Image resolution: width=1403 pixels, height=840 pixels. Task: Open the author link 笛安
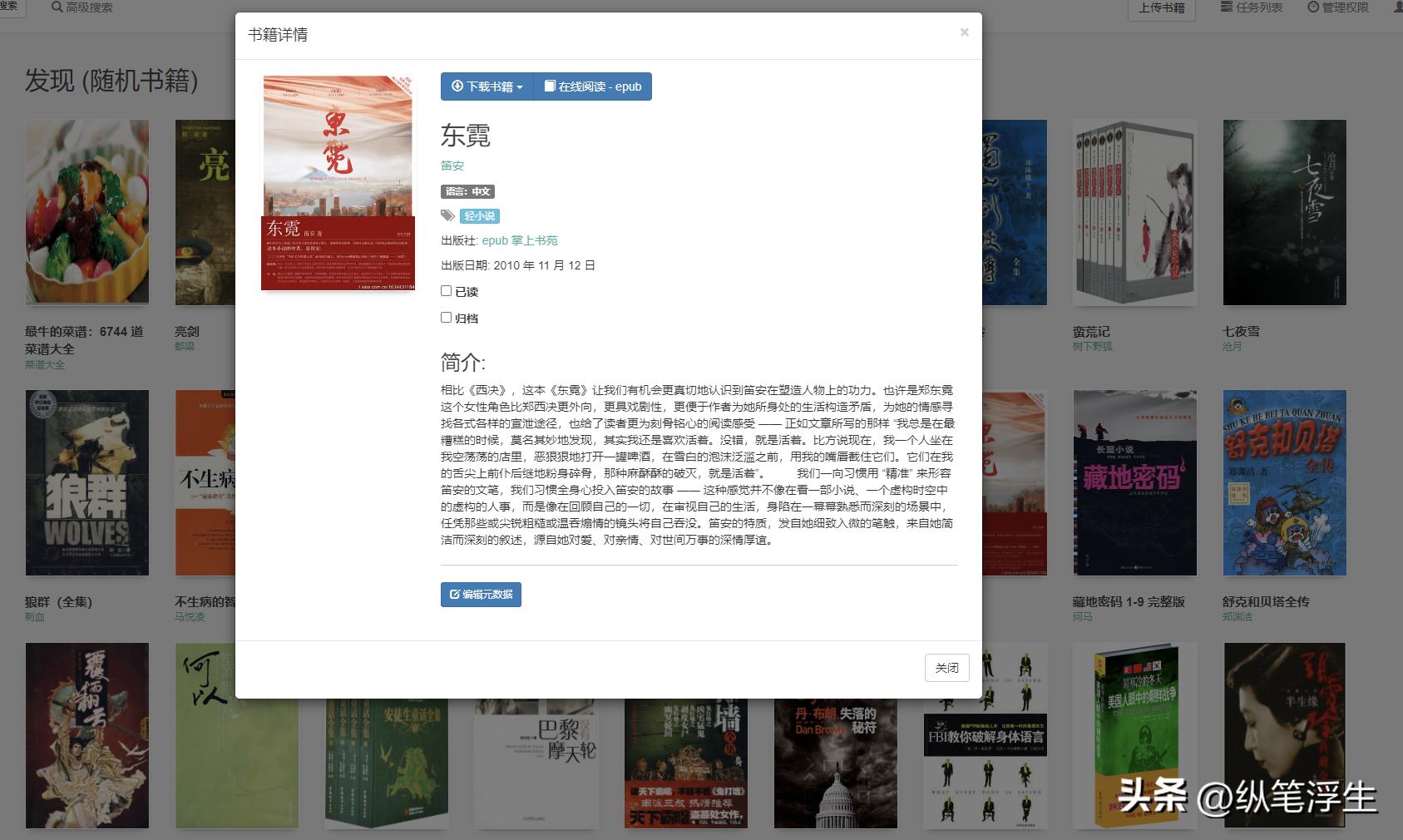[x=454, y=166]
